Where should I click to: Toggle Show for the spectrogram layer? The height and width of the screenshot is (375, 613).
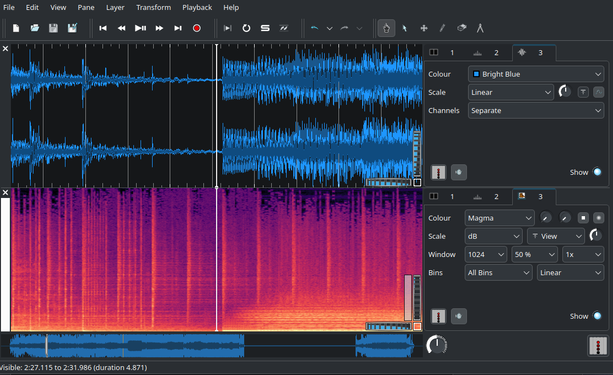(597, 316)
